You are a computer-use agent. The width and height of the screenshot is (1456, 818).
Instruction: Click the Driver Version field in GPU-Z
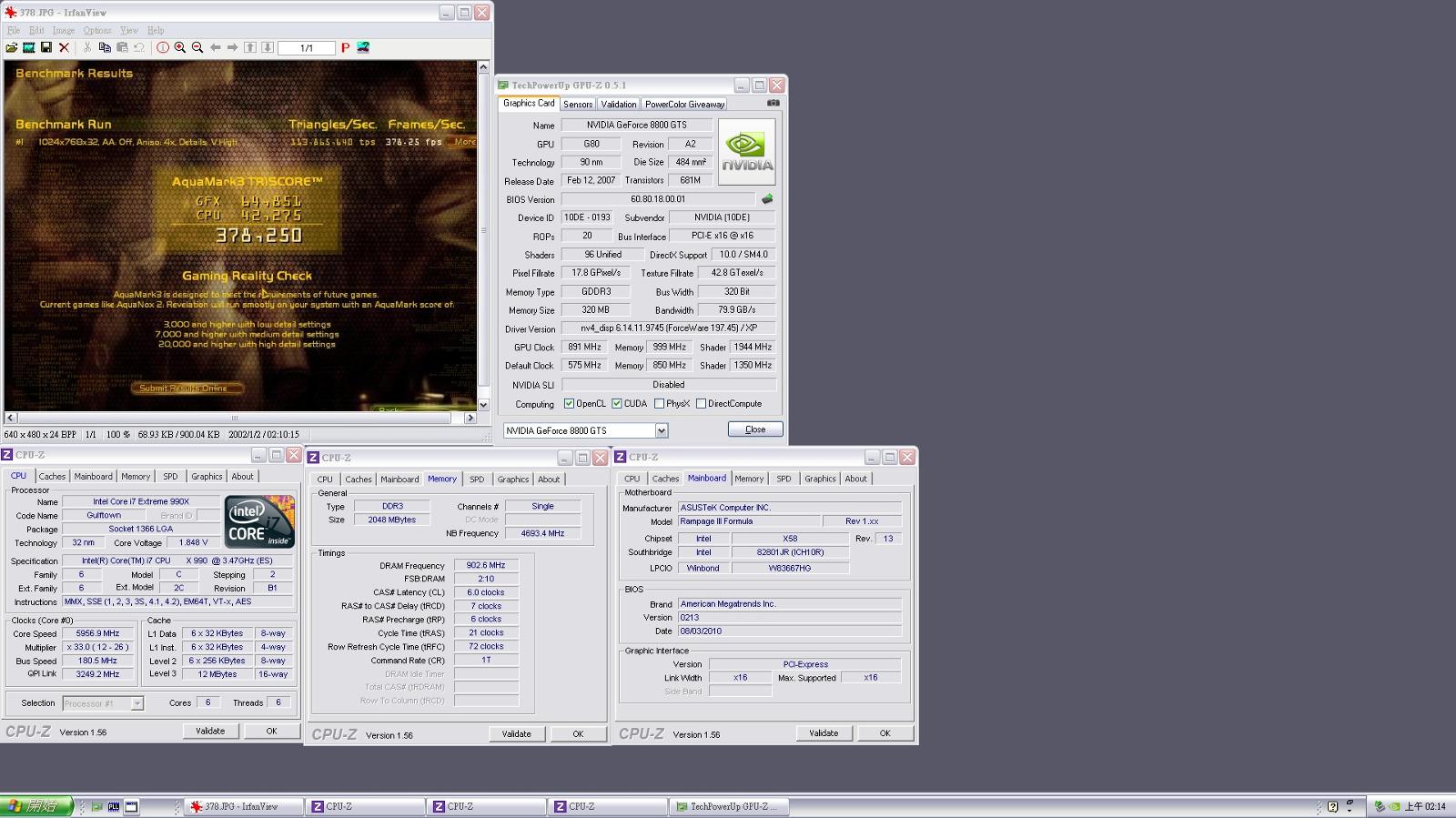(668, 328)
